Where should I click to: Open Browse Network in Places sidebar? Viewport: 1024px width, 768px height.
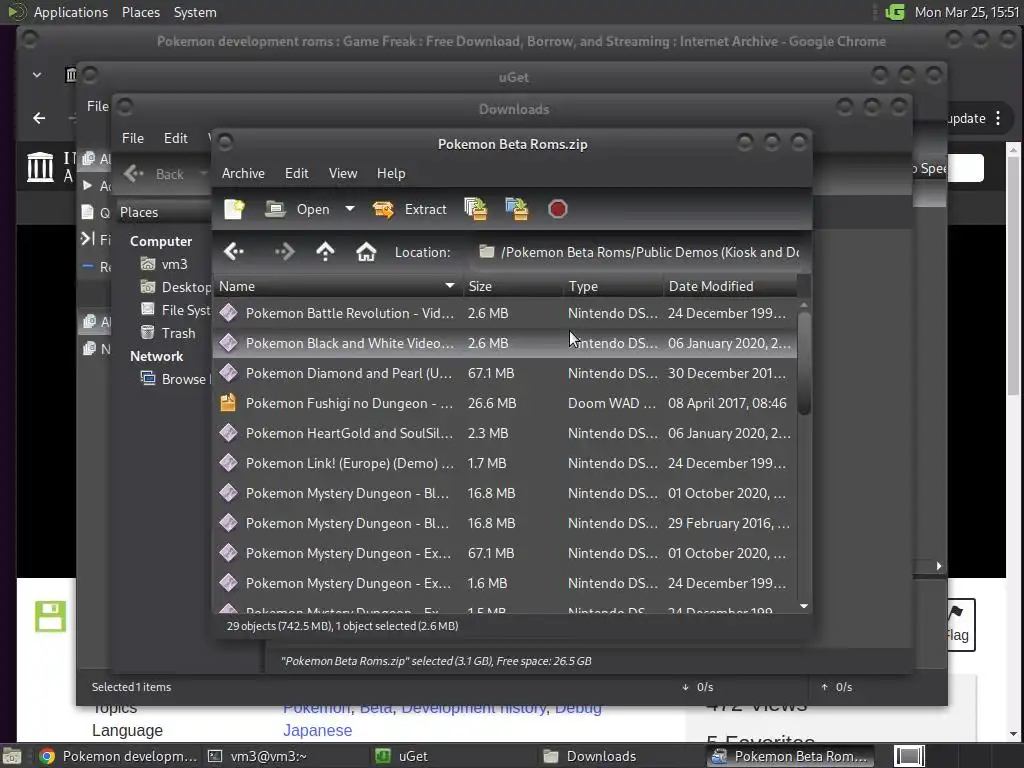(x=174, y=379)
